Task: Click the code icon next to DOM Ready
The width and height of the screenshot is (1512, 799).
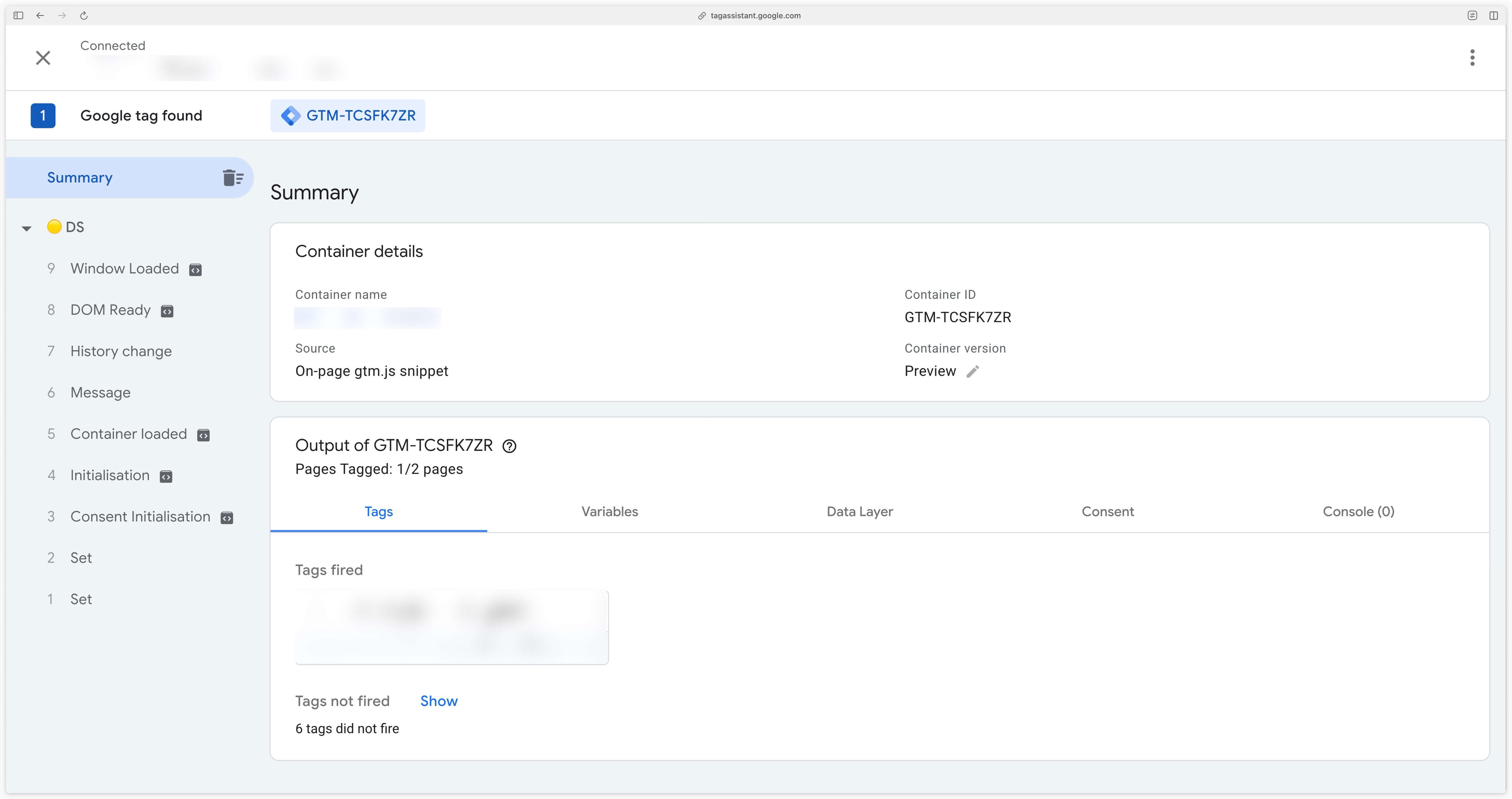Action: 167,311
